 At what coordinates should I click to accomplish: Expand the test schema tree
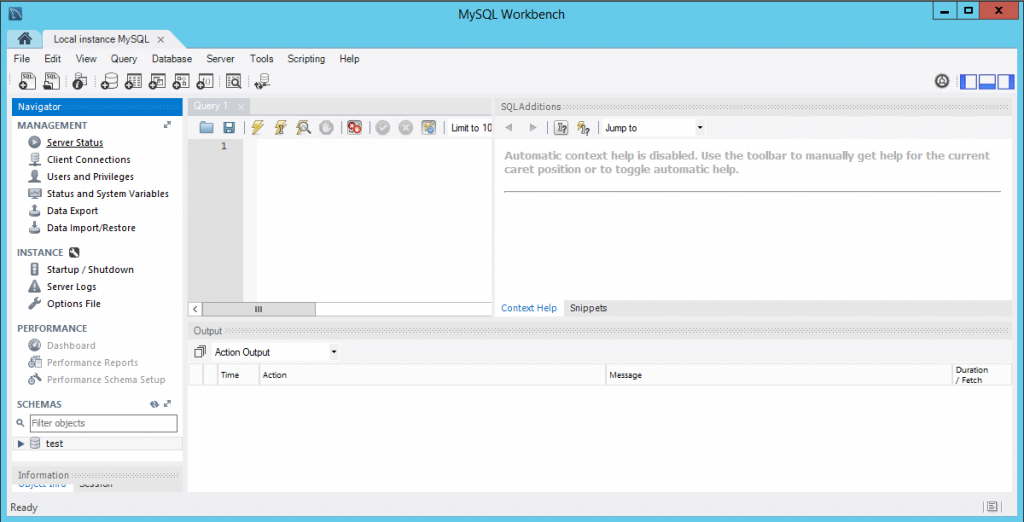pos(21,444)
